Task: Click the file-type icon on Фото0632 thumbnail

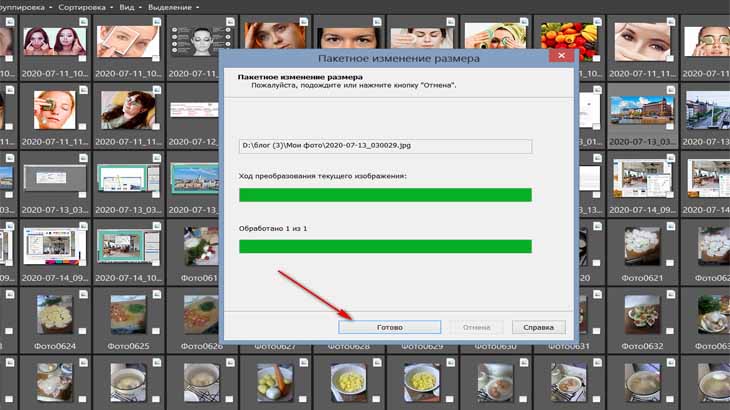Action: [671, 294]
